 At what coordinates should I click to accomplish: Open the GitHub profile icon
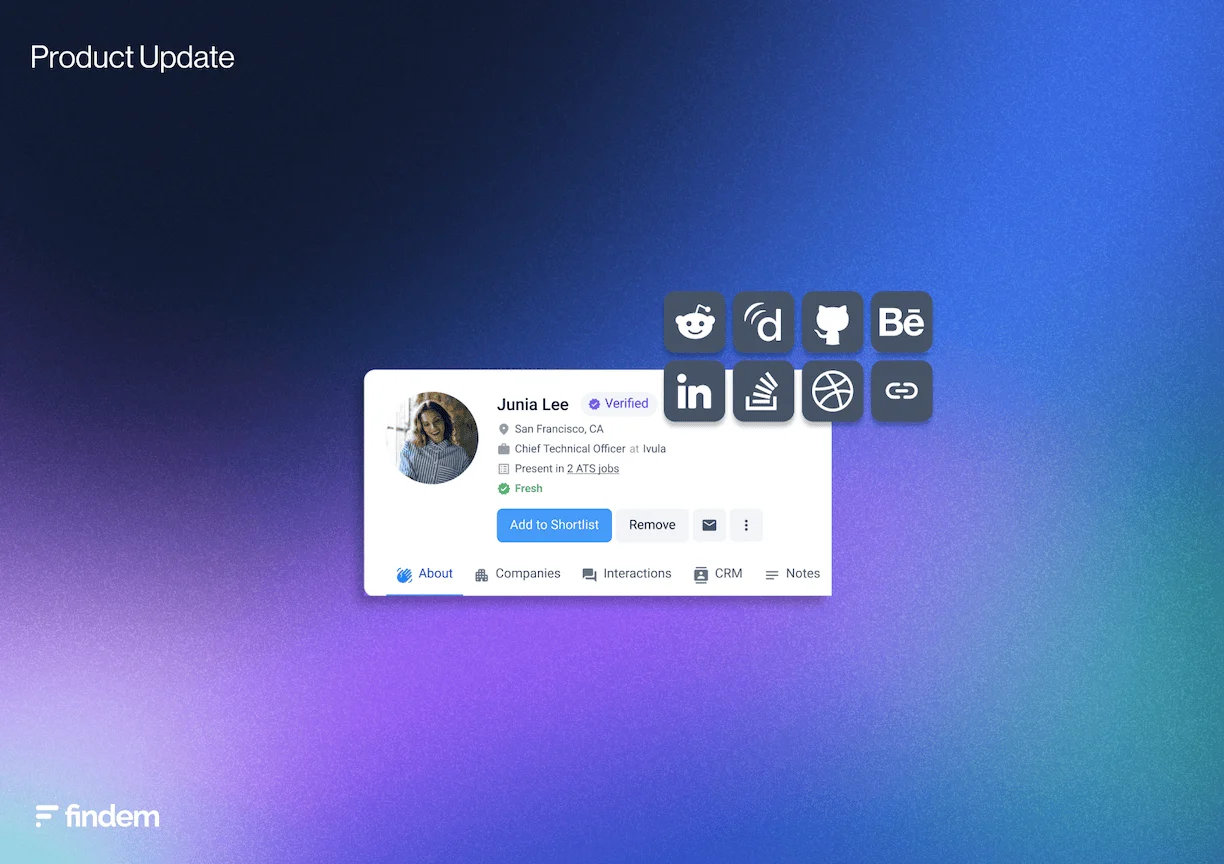pyautogui.click(x=833, y=322)
